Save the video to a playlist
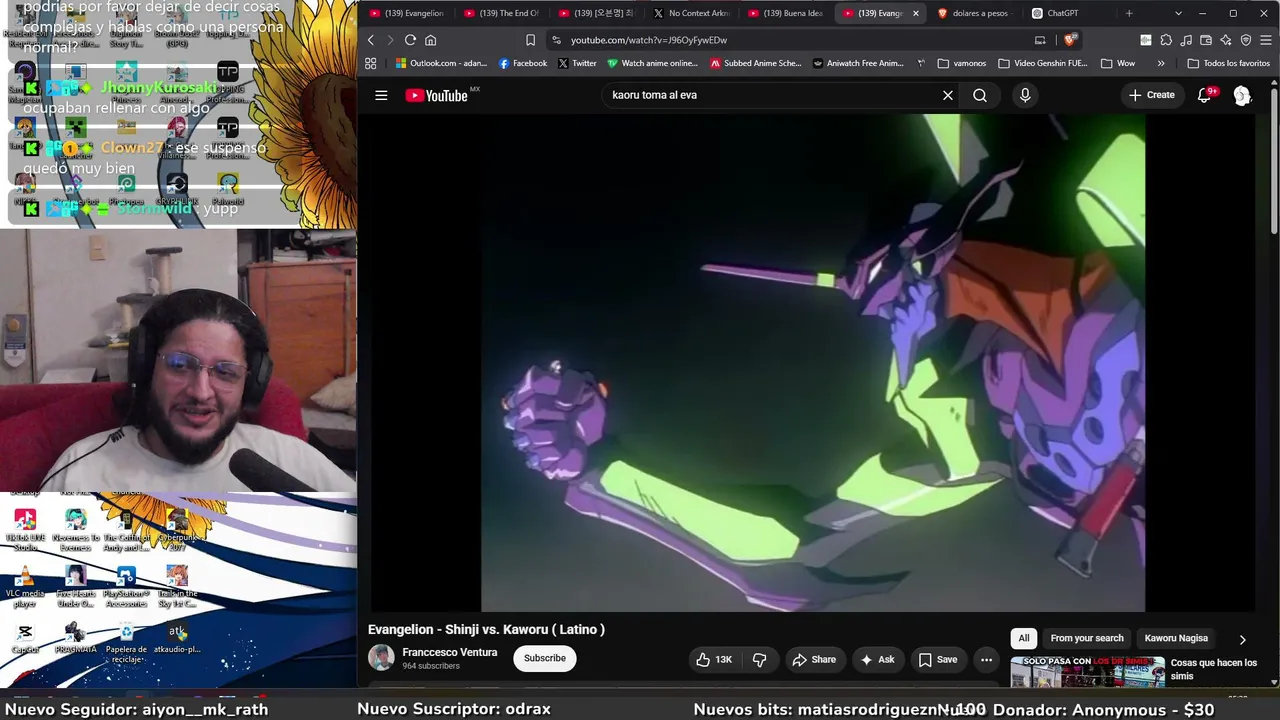 [x=938, y=659]
